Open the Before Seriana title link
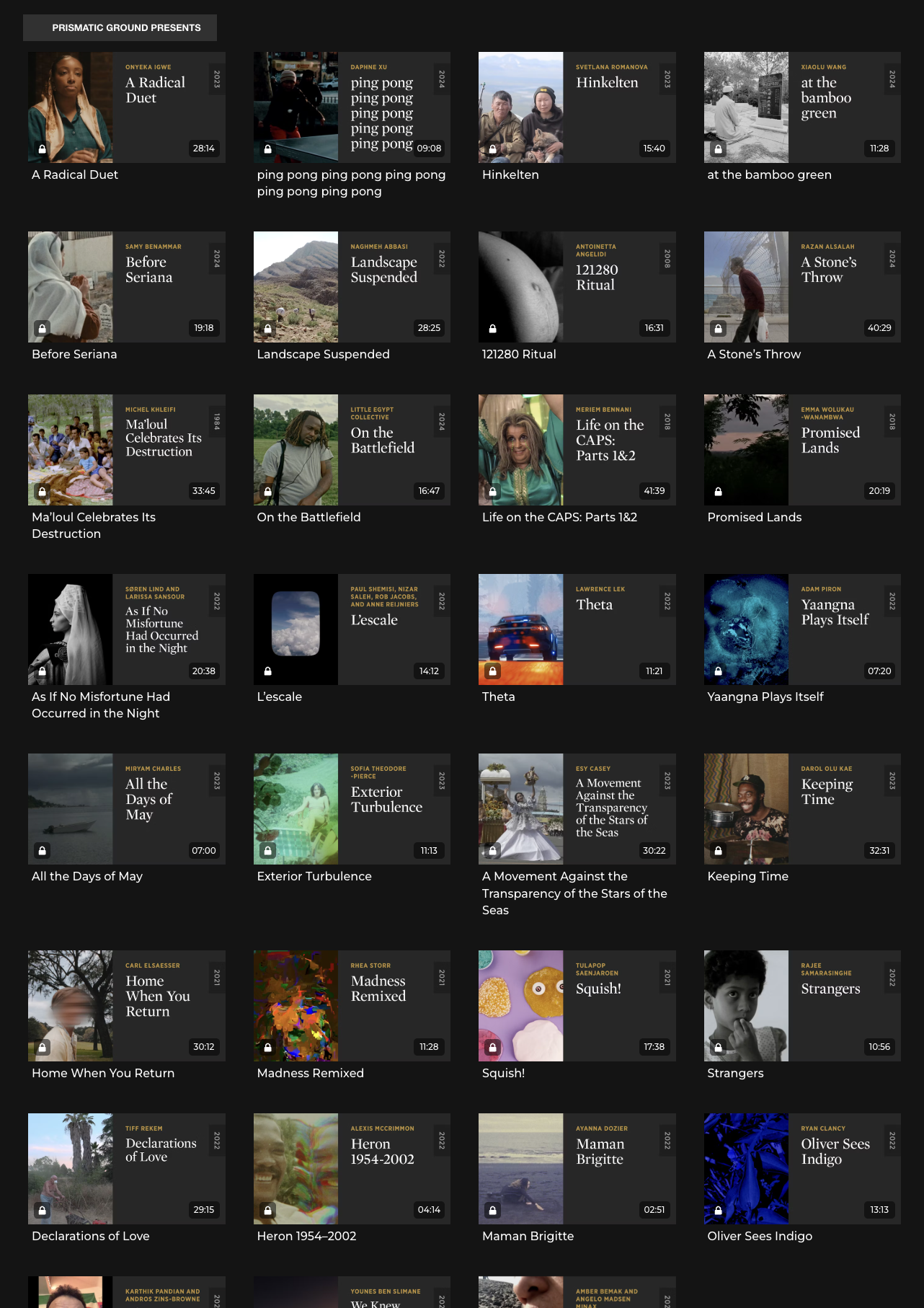Viewport: 924px width, 1308px height. (x=74, y=354)
